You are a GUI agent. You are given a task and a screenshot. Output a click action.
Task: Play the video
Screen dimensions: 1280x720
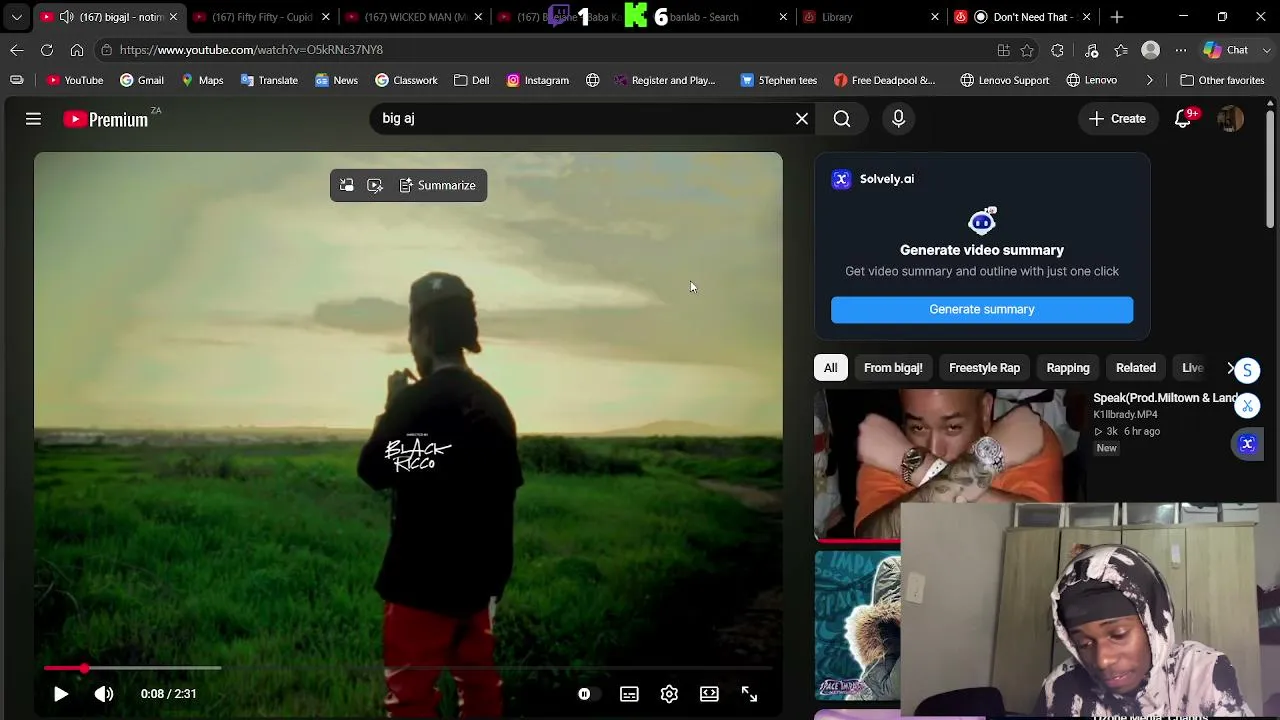pyautogui.click(x=61, y=694)
